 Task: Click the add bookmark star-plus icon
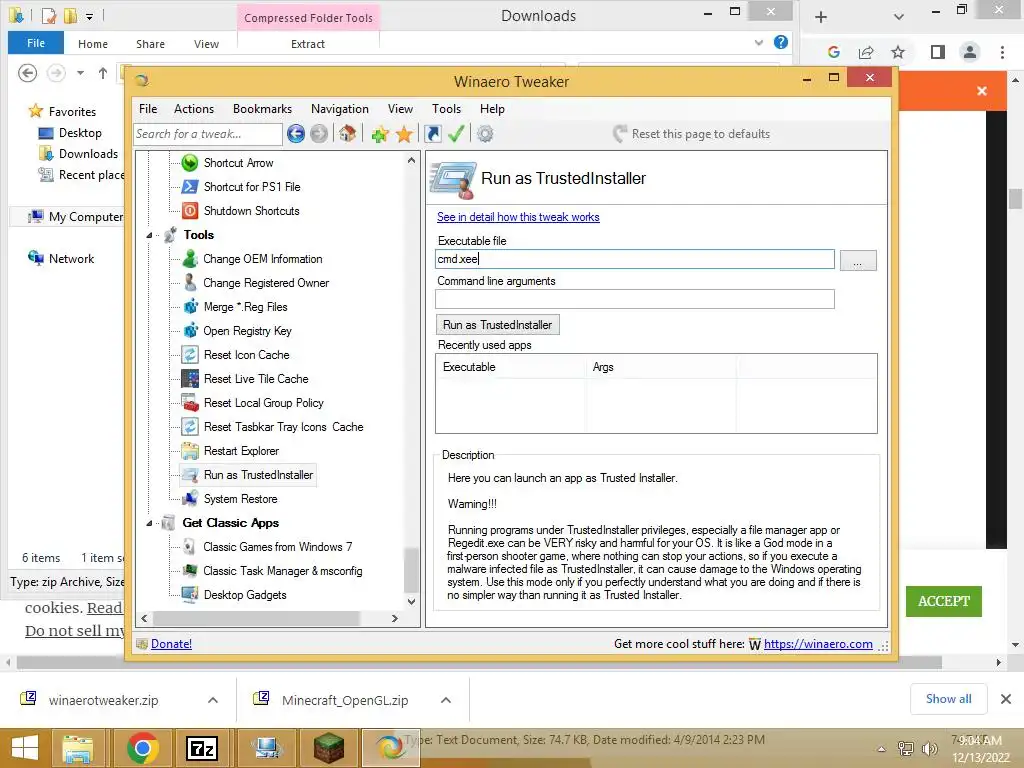(379, 135)
